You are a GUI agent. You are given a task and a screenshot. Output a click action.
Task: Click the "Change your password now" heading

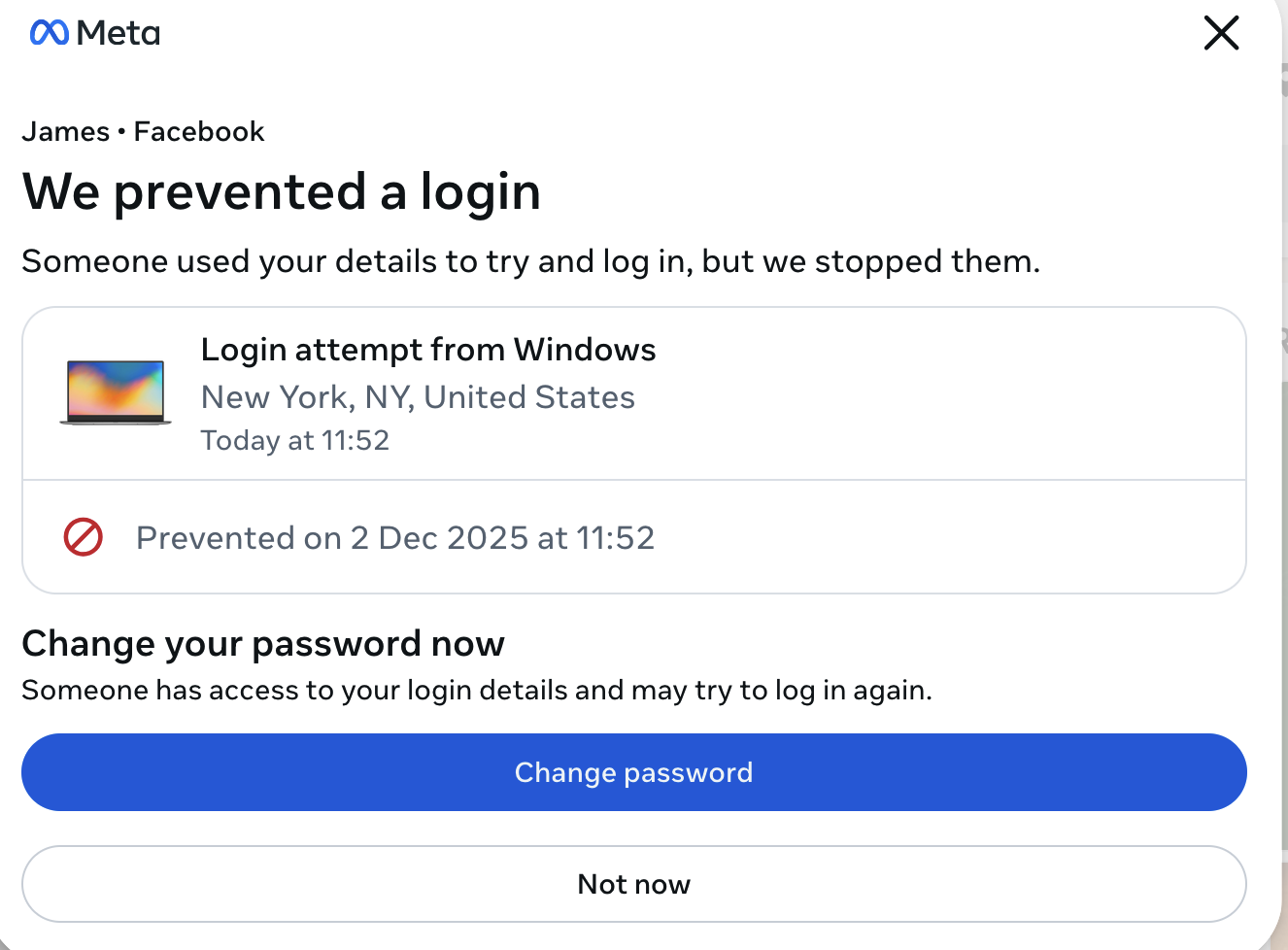pyautogui.click(x=263, y=644)
